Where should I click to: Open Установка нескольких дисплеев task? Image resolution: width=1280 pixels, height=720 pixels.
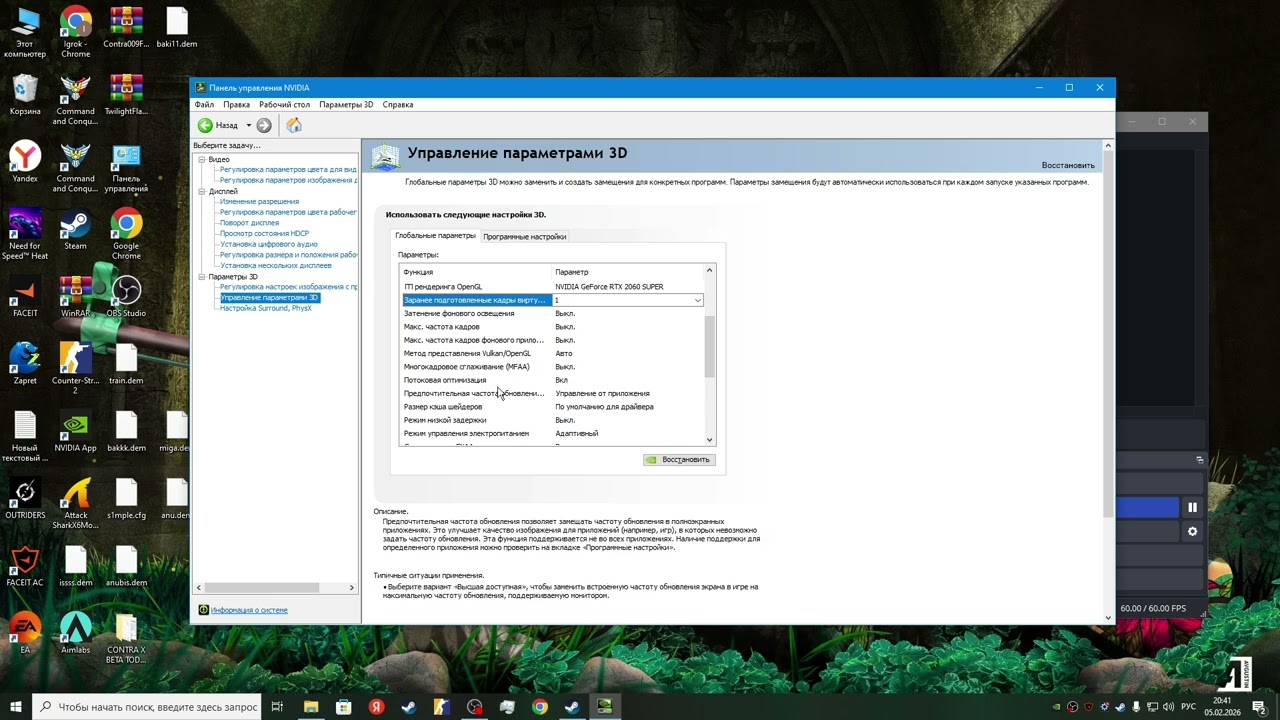click(x=276, y=266)
